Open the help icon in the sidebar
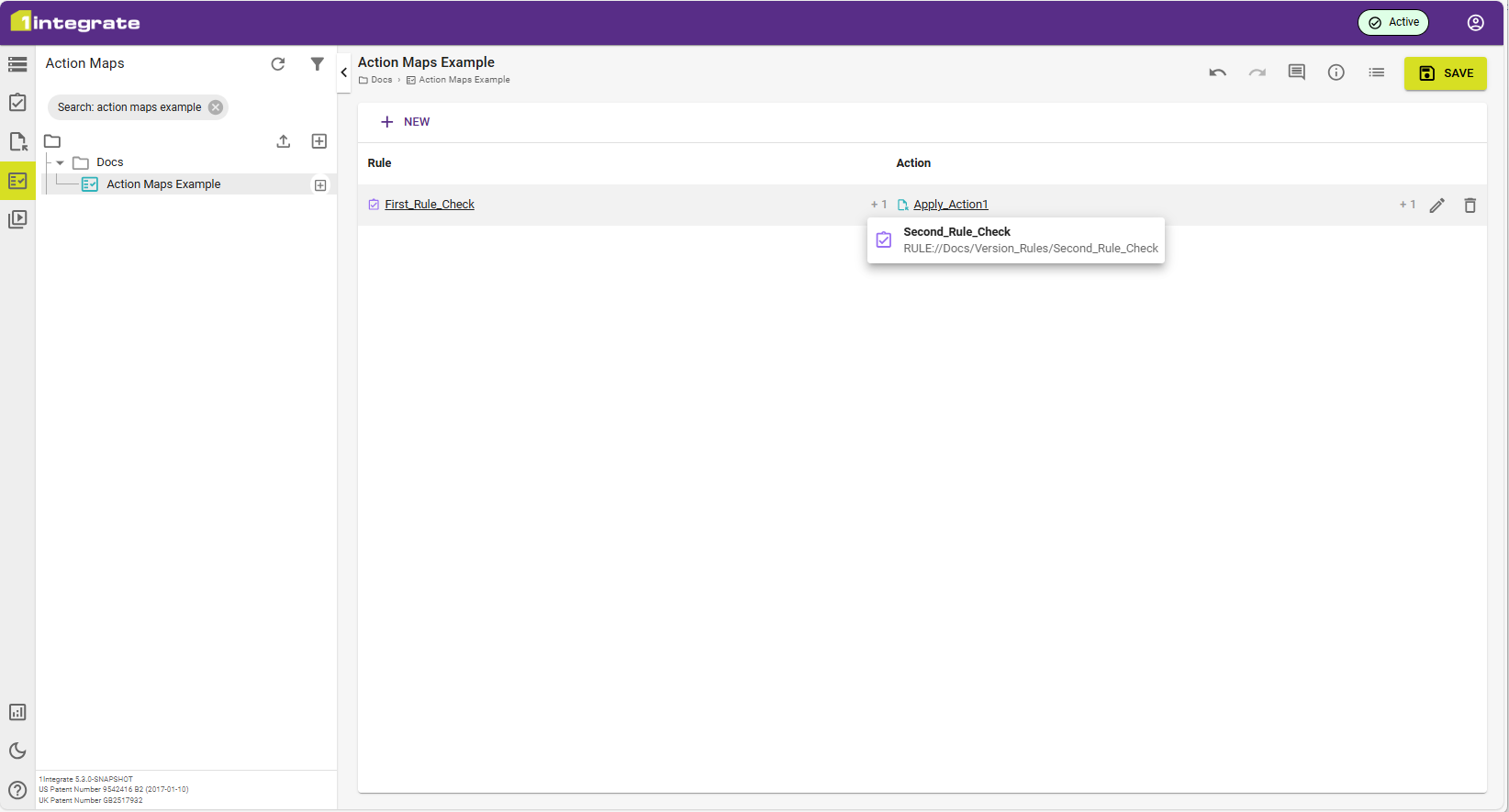Image resolution: width=1509 pixels, height=812 pixels. (17, 790)
